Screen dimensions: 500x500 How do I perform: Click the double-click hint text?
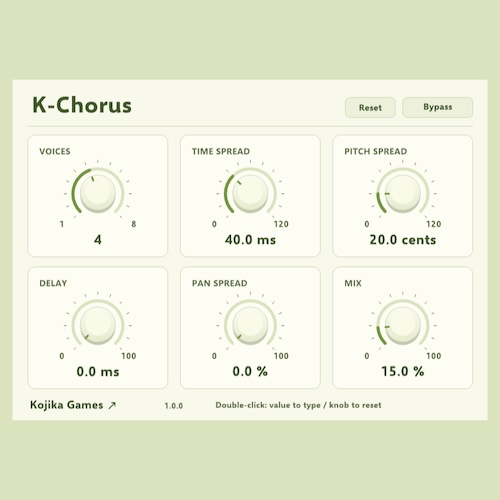[298, 405]
